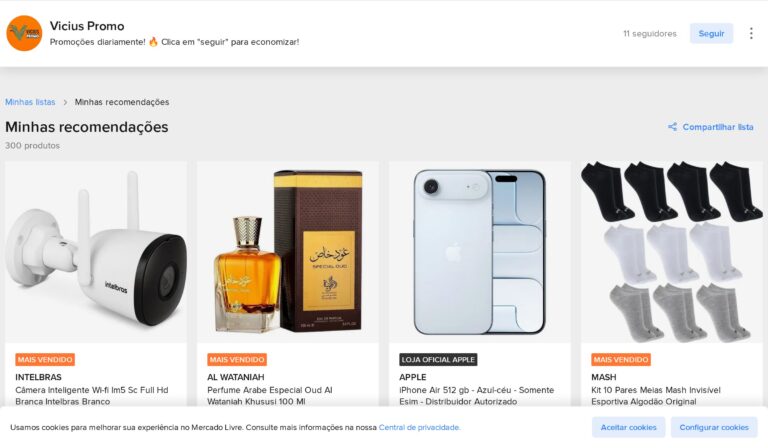The image size is (768, 448).
Task: Open the Intelbras camera product image
Action: click(96, 252)
